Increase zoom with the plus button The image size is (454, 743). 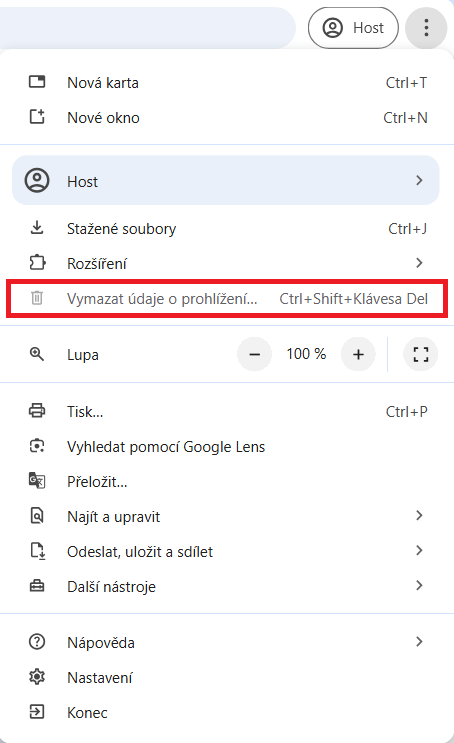click(358, 354)
